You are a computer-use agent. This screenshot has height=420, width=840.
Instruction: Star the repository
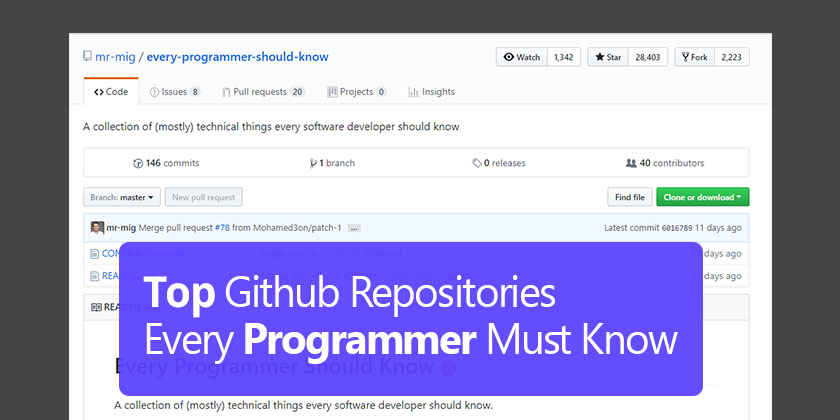point(608,57)
